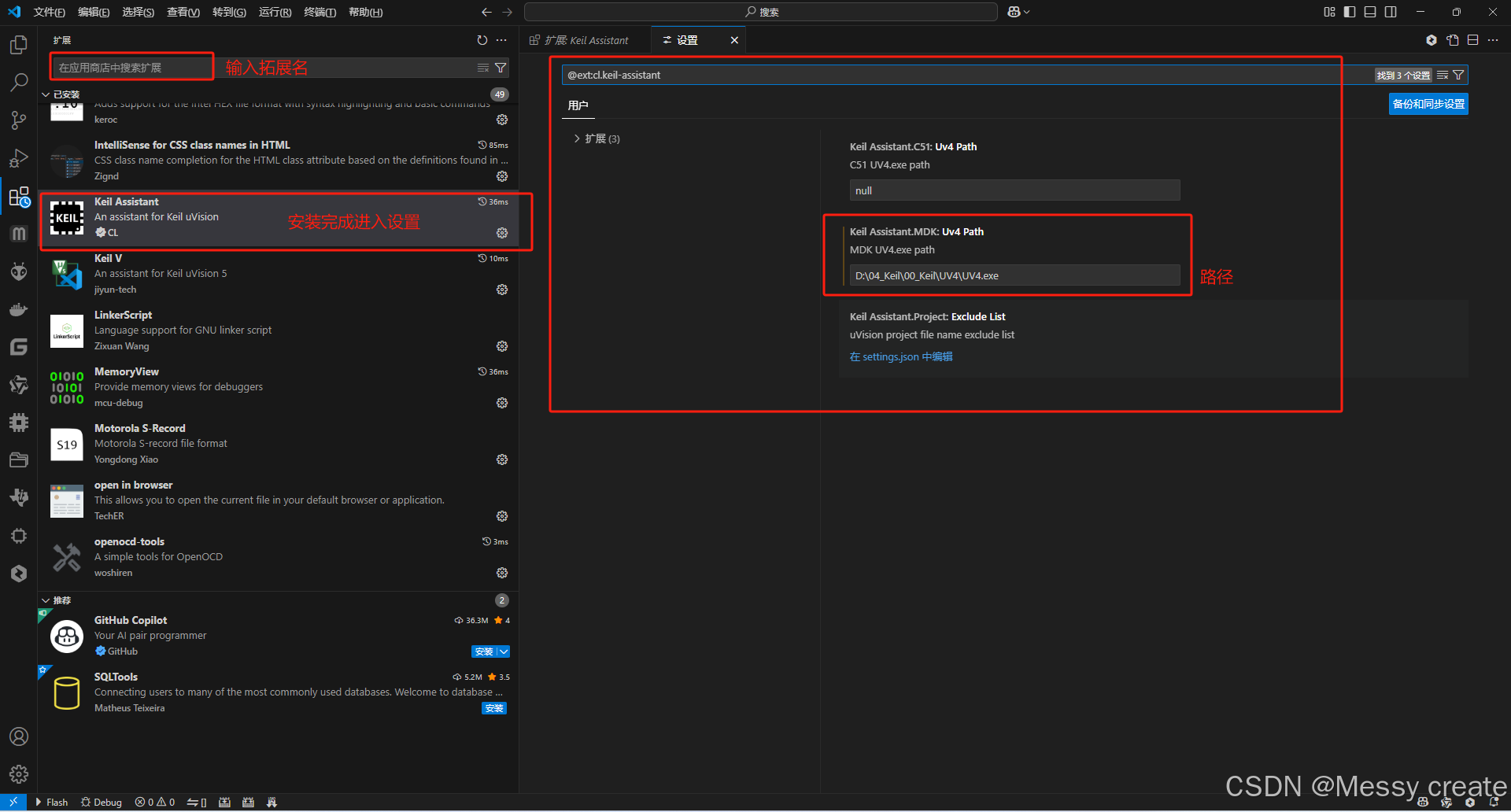Open the Manage gear in the activity bar
Image resolution: width=1511 pixels, height=812 pixels.
(x=19, y=774)
